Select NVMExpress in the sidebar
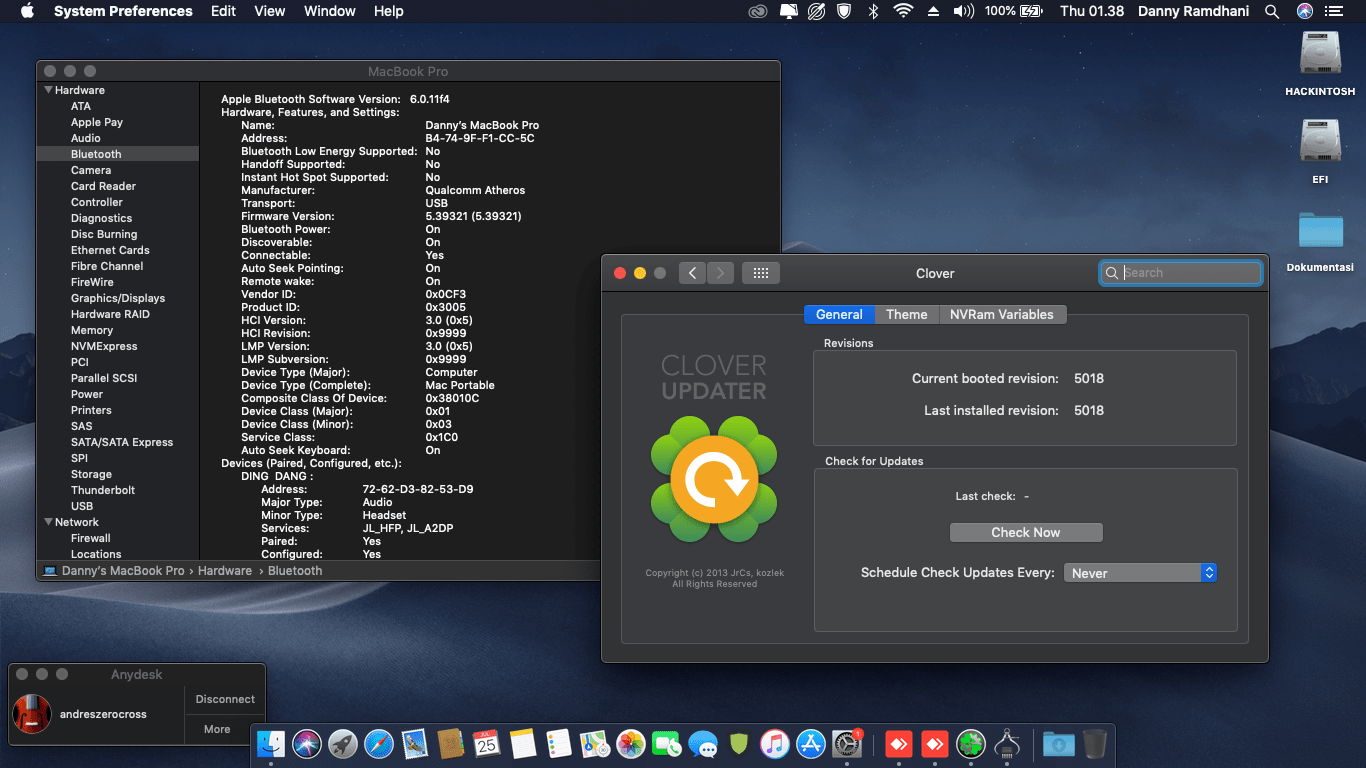Image resolution: width=1366 pixels, height=768 pixels. click(104, 346)
